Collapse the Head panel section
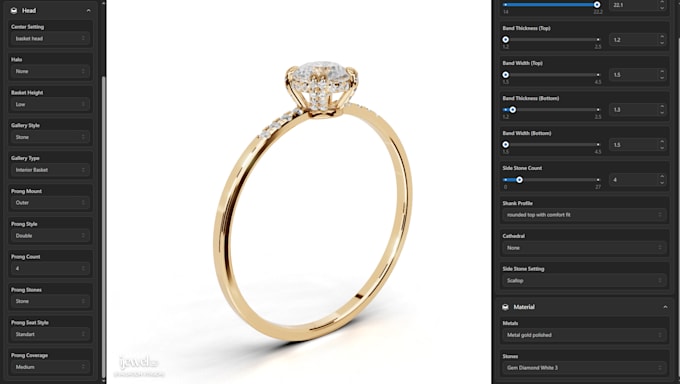Screen dimensions: 680x384 88,10
